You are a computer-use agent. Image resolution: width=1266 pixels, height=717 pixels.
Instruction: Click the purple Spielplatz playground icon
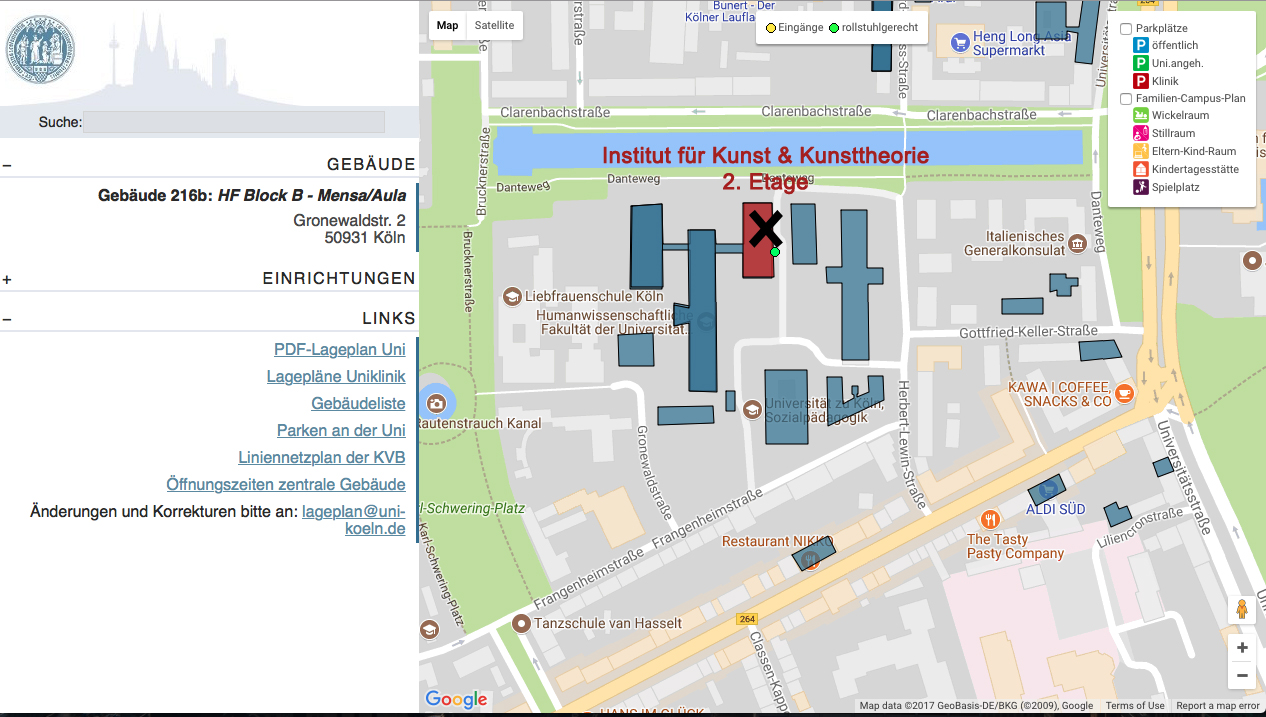pos(1140,187)
